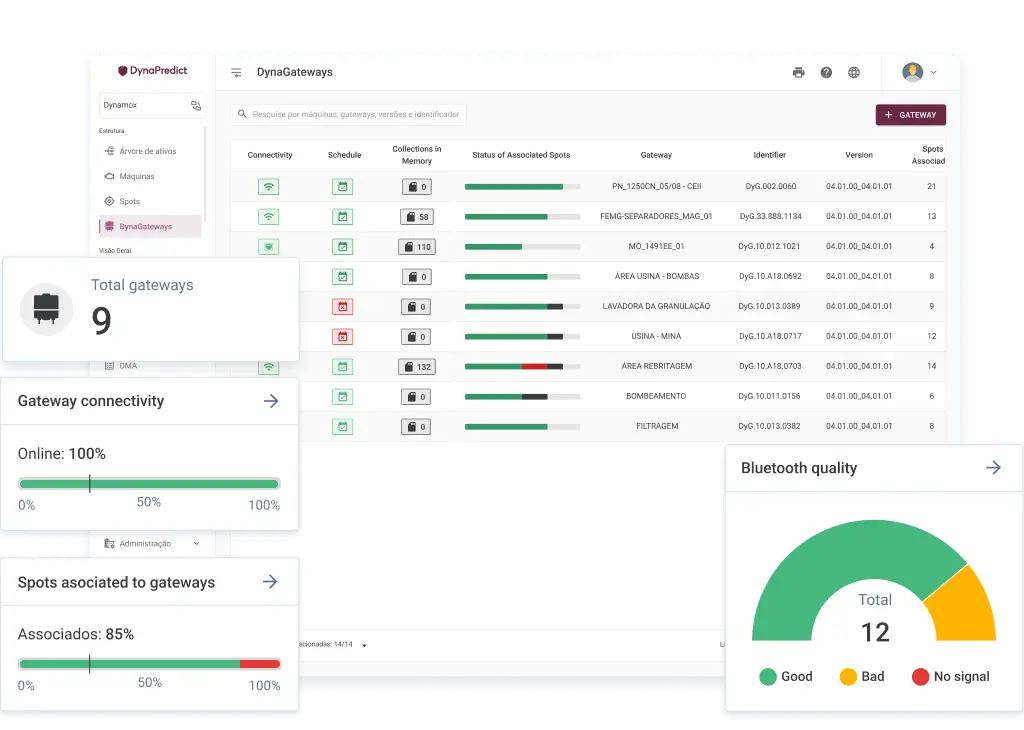Open the rows-per-page 14/14 dropdown
1024x730 pixels.
pyautogui.click(x=364, y=645)
